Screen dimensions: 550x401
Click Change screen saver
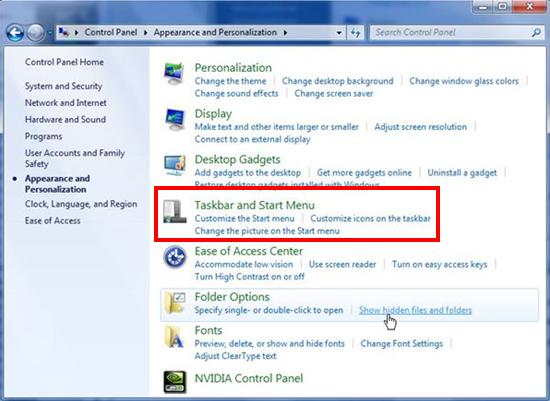pos(334,94)
